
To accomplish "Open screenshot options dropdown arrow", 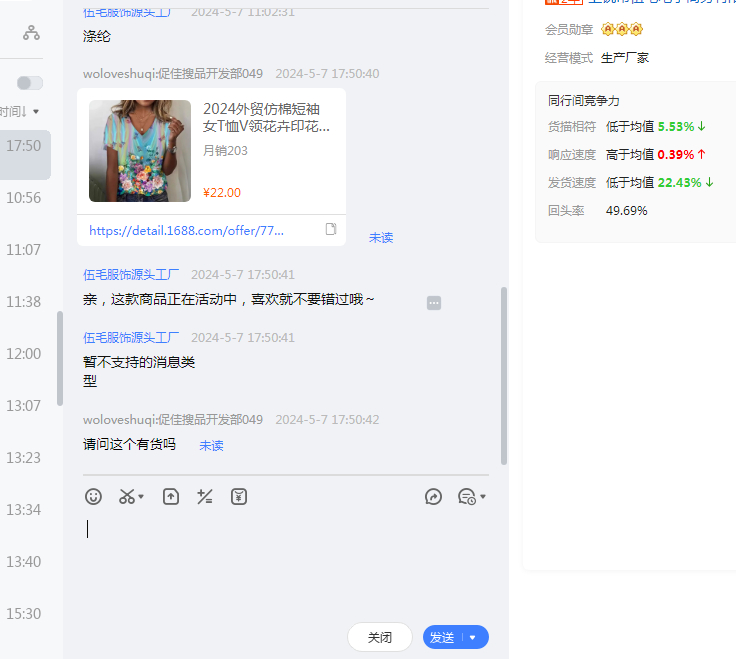I will coord(141,497).
